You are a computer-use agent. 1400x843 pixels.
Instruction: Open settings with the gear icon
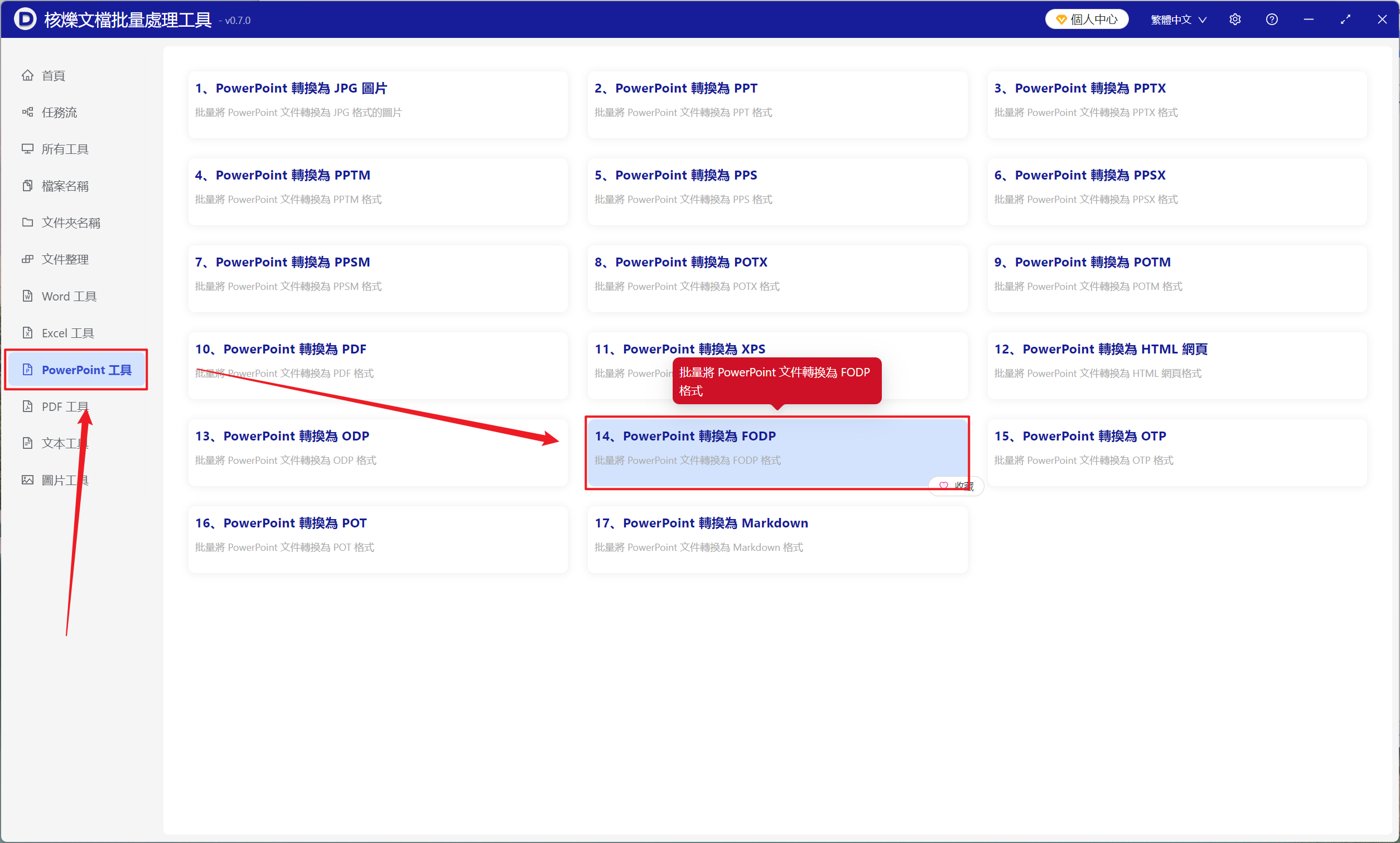(1235, 20)
